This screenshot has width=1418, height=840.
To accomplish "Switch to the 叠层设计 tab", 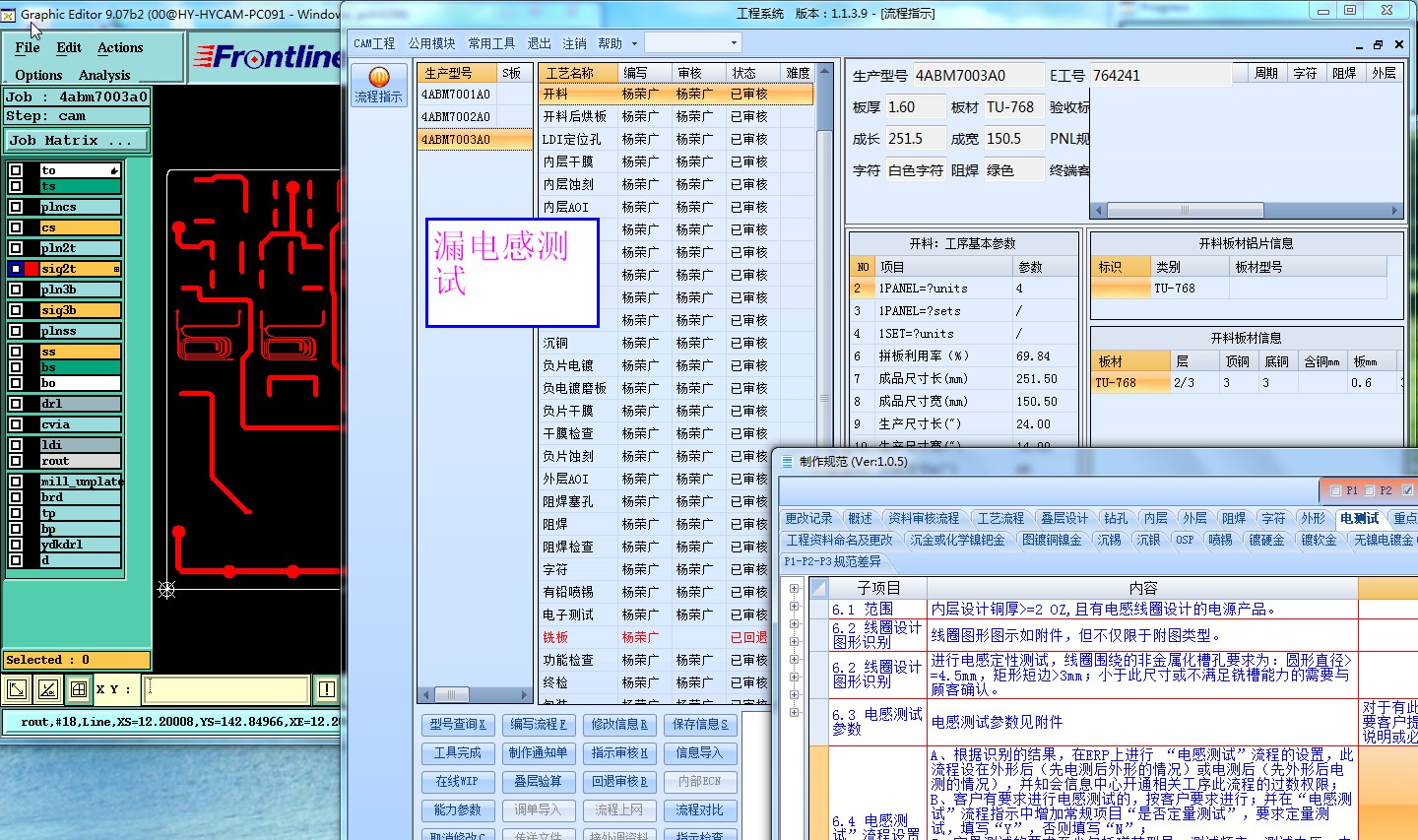I will [x=1064, y=518].
